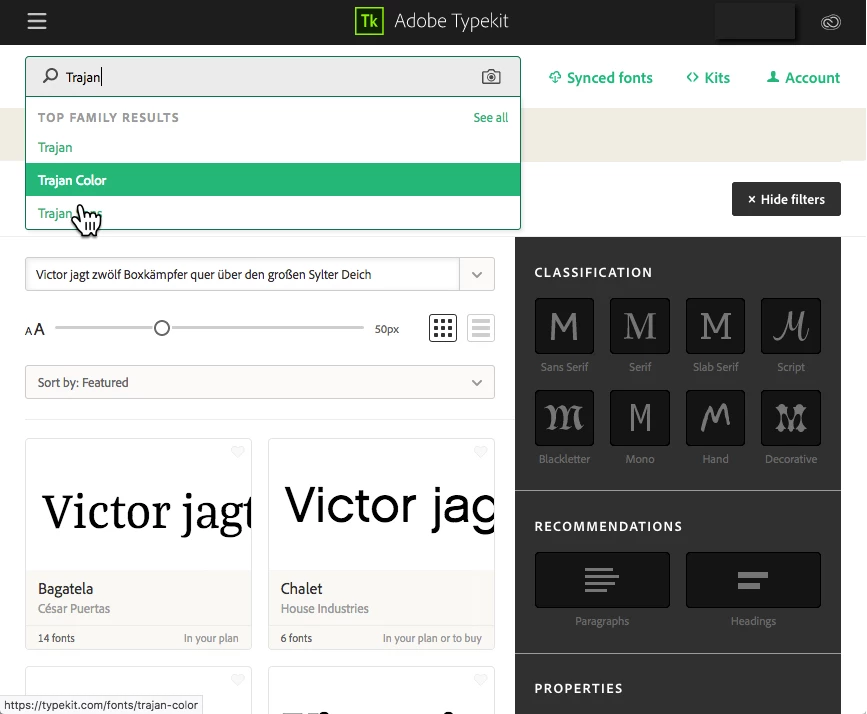This screenshot has width=867, height=714.
Task: Expand sample text dropdown arrow
Action: (477, 274)
